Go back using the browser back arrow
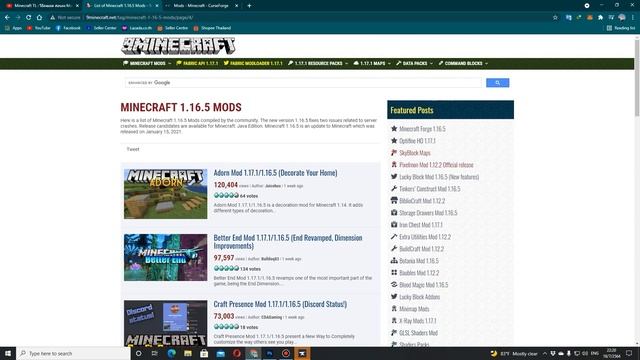Viewport: 640px width, 360px height. [7, 18]
